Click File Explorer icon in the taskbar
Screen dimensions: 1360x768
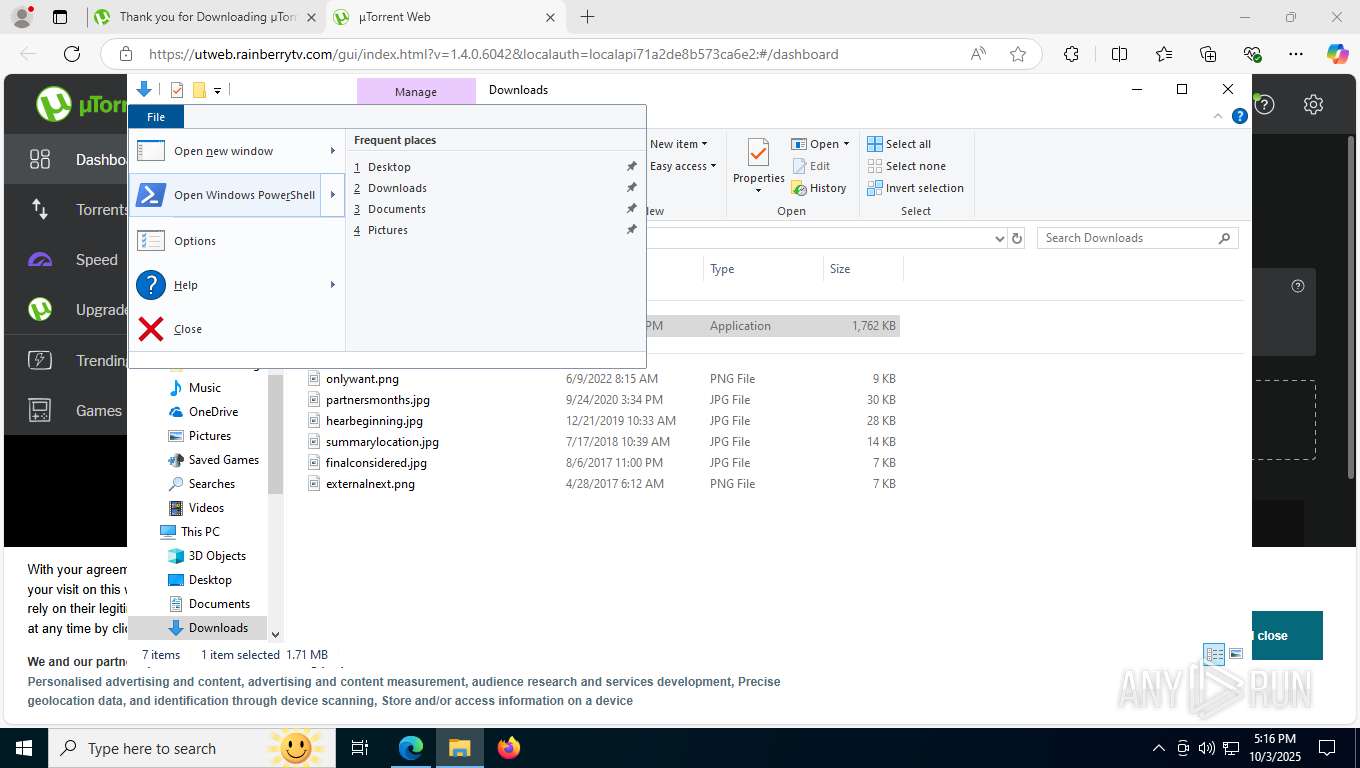pos(459,747)
